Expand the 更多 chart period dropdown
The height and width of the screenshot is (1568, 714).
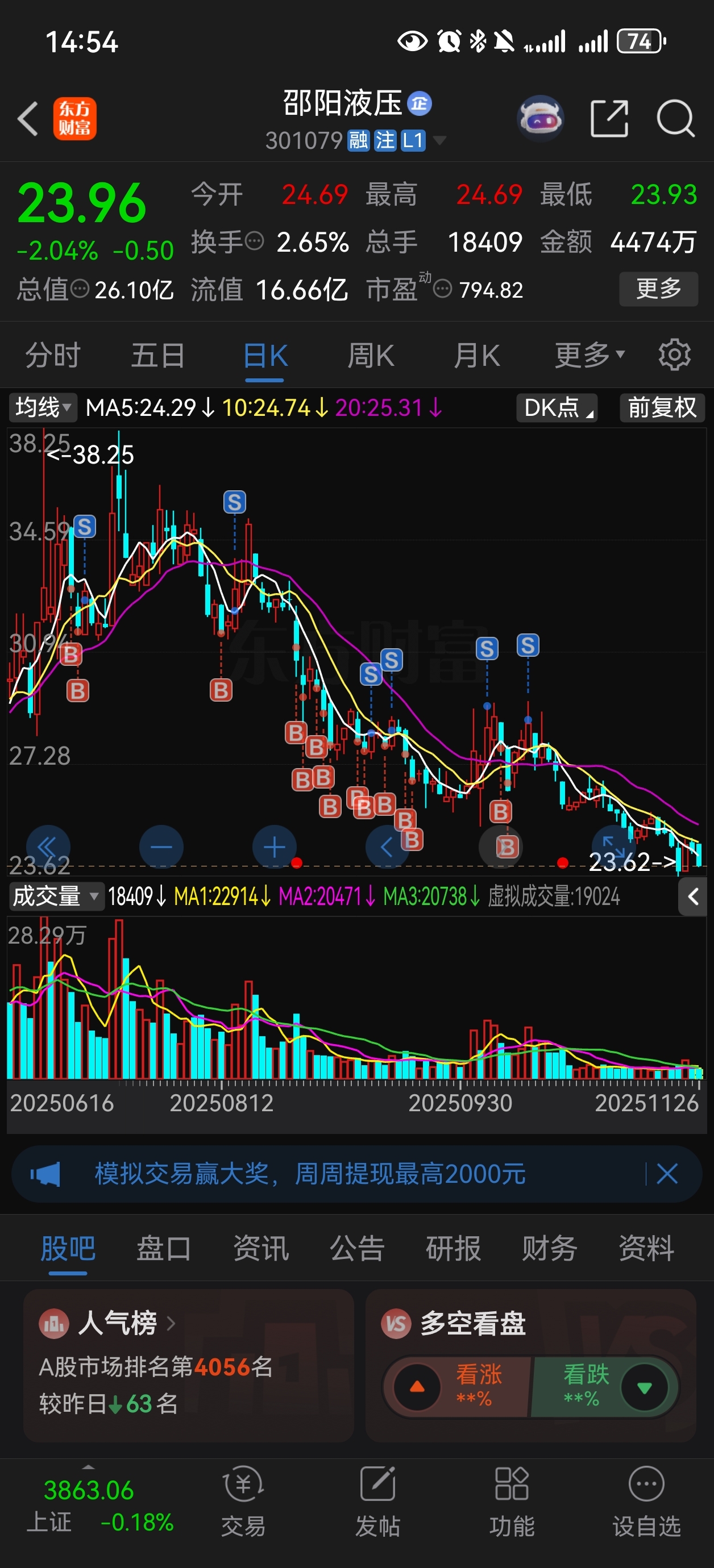tap(589, 355)
